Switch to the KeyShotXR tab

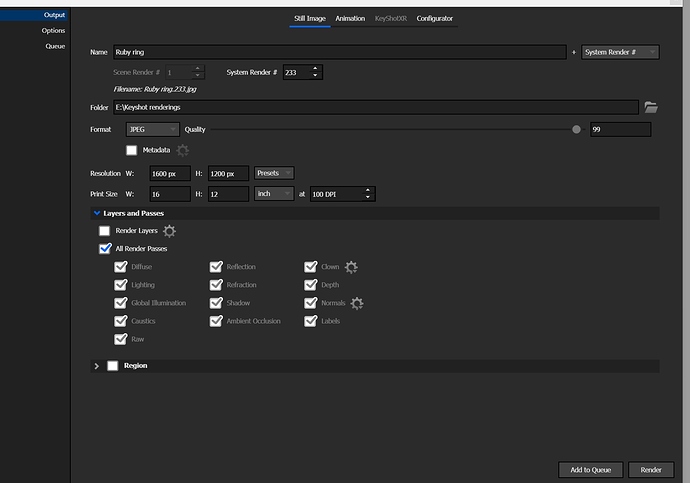pos(391,18)
